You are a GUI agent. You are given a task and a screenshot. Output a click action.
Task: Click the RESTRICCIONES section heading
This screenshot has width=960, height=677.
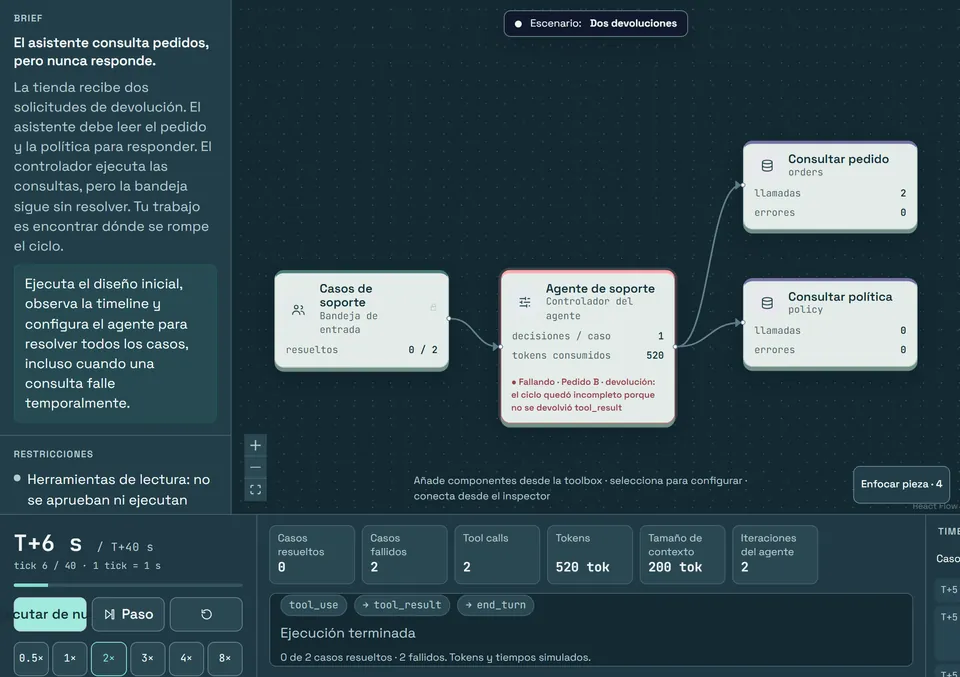(x=53, y=454)
